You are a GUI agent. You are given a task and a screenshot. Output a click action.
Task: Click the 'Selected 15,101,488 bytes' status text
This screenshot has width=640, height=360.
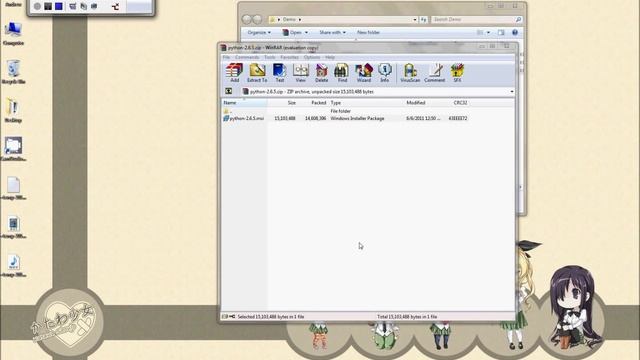pos(271,317)
